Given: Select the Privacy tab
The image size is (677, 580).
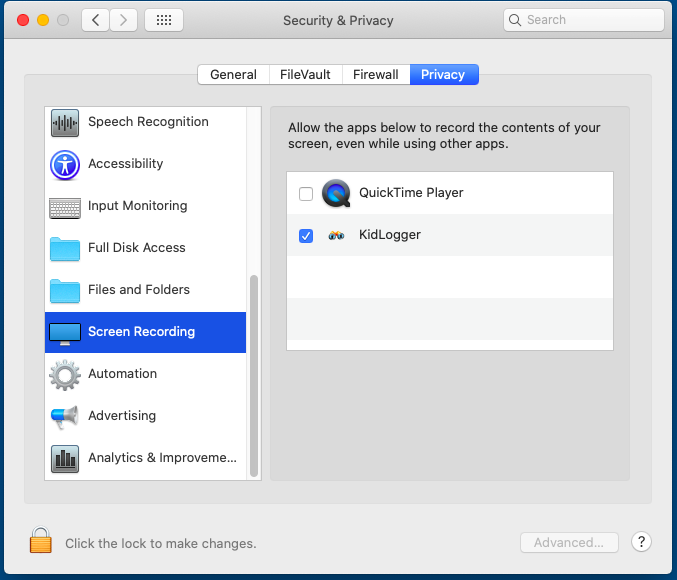Looking at the screenshot, I should click(444, 75).
